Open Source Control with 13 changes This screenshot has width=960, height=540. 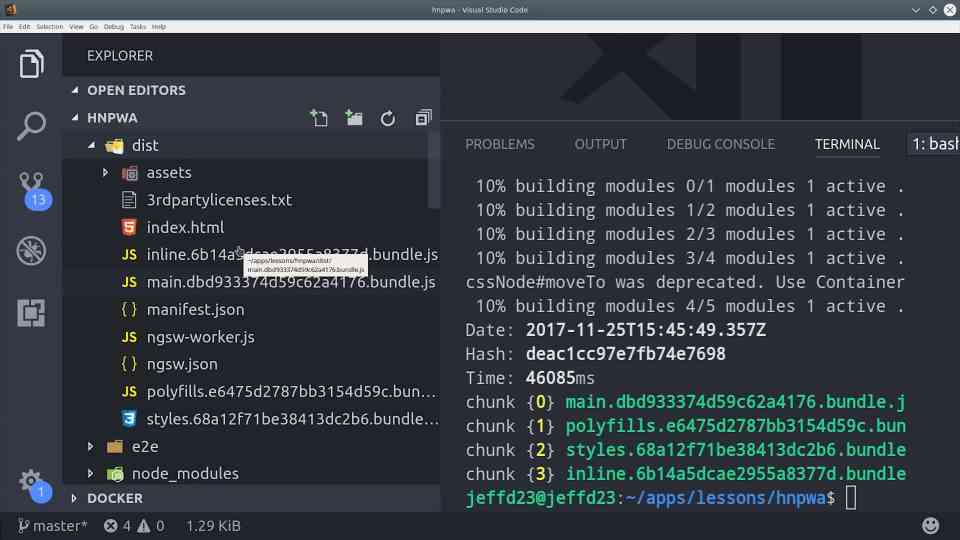(x=31, y=187)
